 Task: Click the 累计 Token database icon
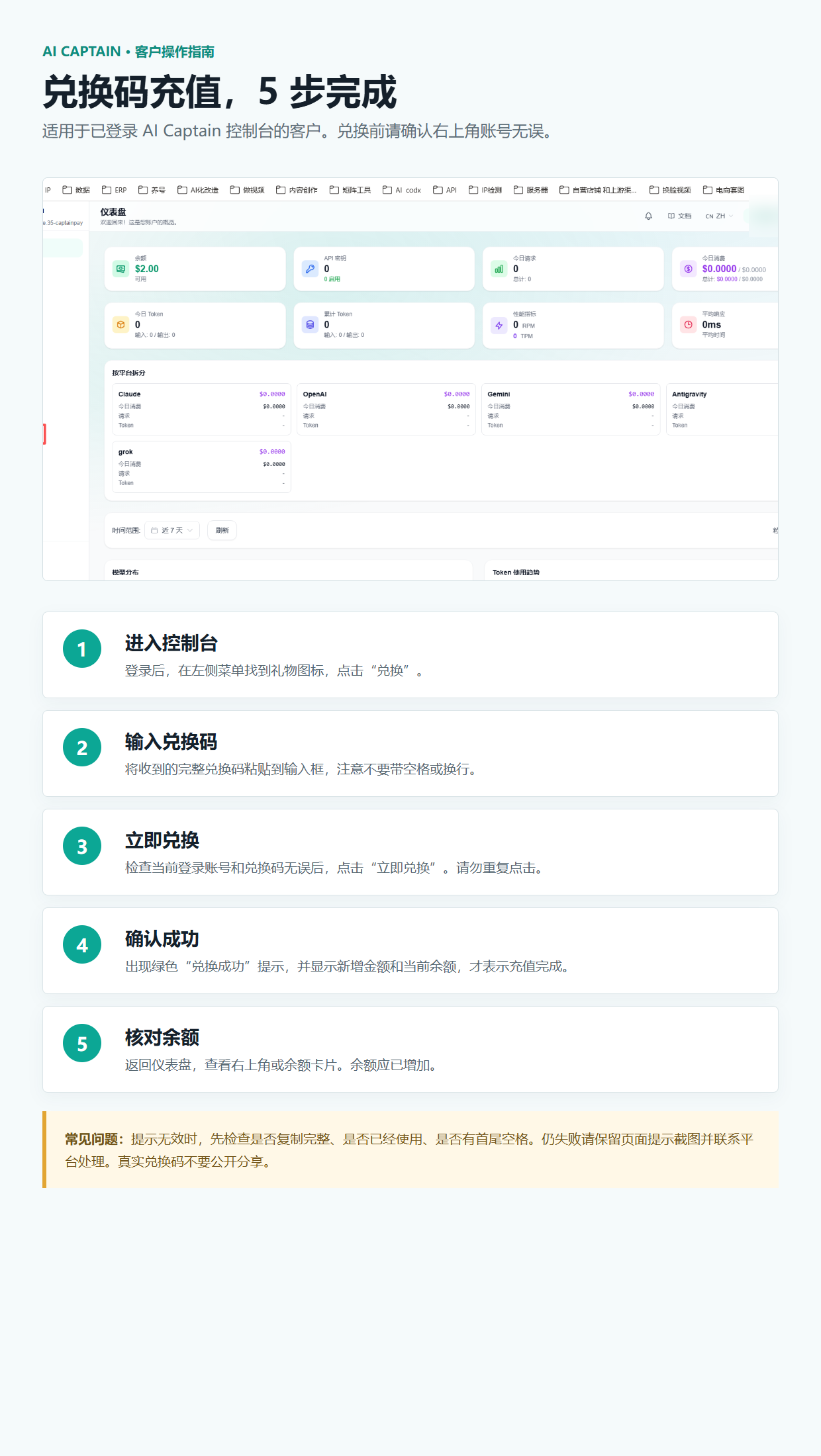(310, 324)
